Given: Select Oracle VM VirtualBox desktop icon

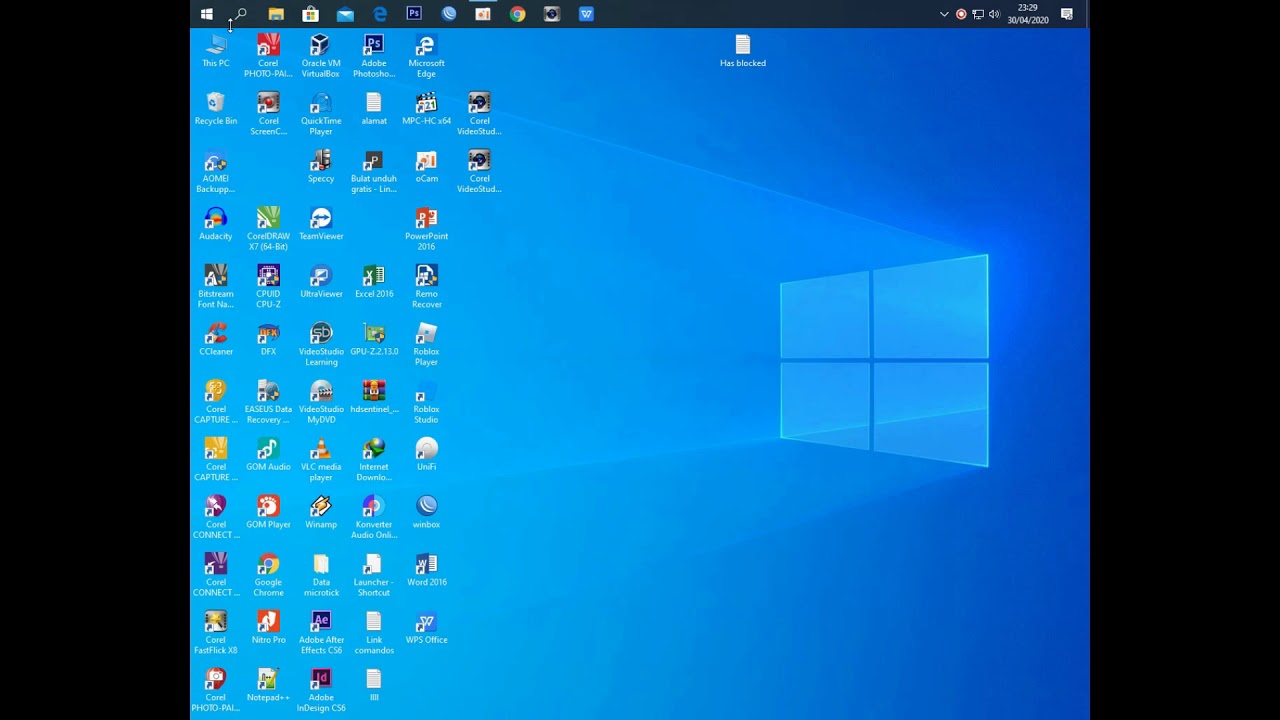Looking at the screenshot, I should (321, 56).
